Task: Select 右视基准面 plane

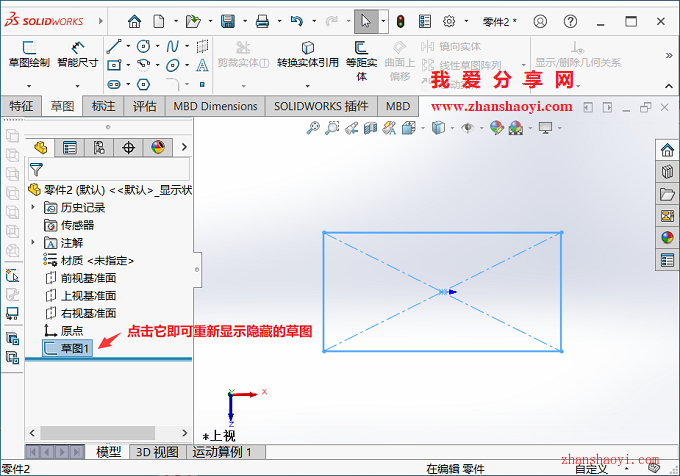Action: (81, 313)
